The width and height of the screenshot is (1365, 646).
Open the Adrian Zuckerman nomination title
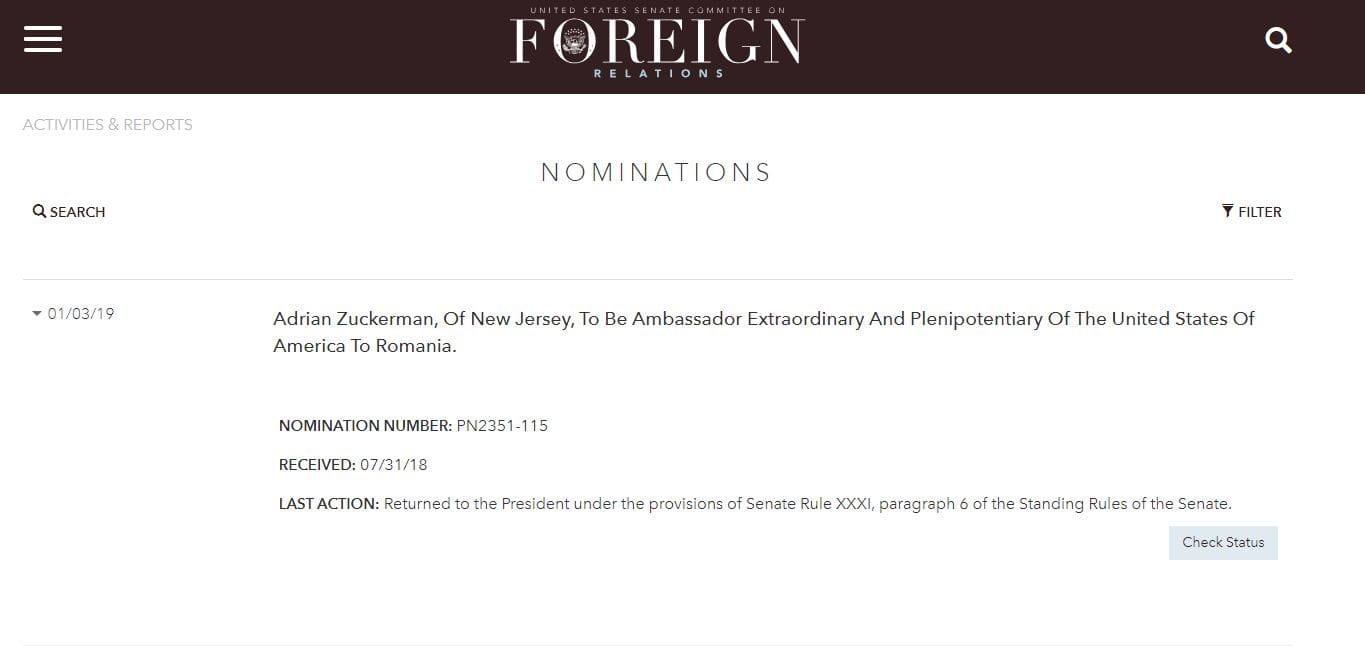tap(763, 332)
